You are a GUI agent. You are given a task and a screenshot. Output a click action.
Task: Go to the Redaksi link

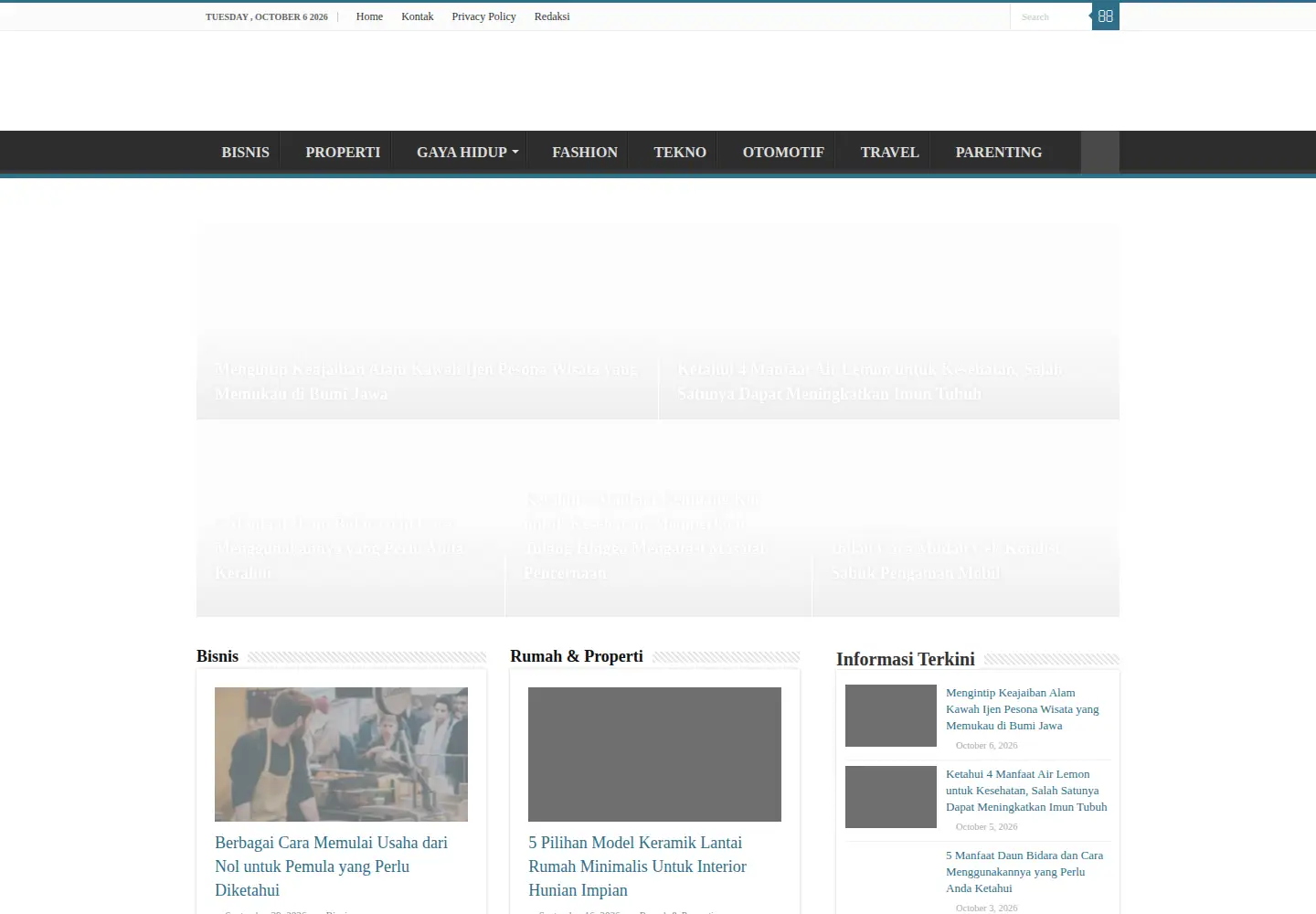tap(552, 16)
